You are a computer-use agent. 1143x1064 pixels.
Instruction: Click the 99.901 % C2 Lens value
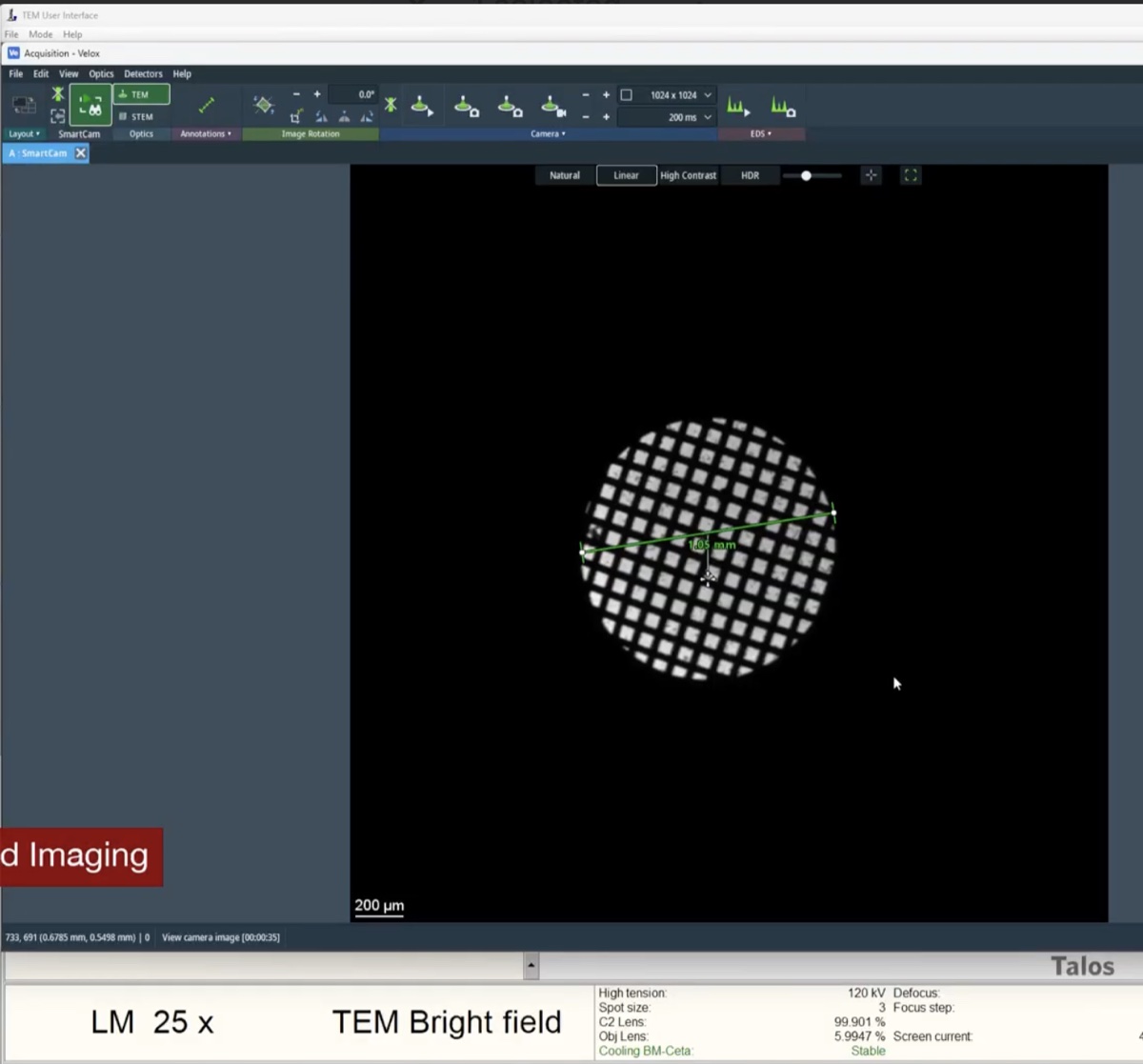click(x=859, y=1022)
